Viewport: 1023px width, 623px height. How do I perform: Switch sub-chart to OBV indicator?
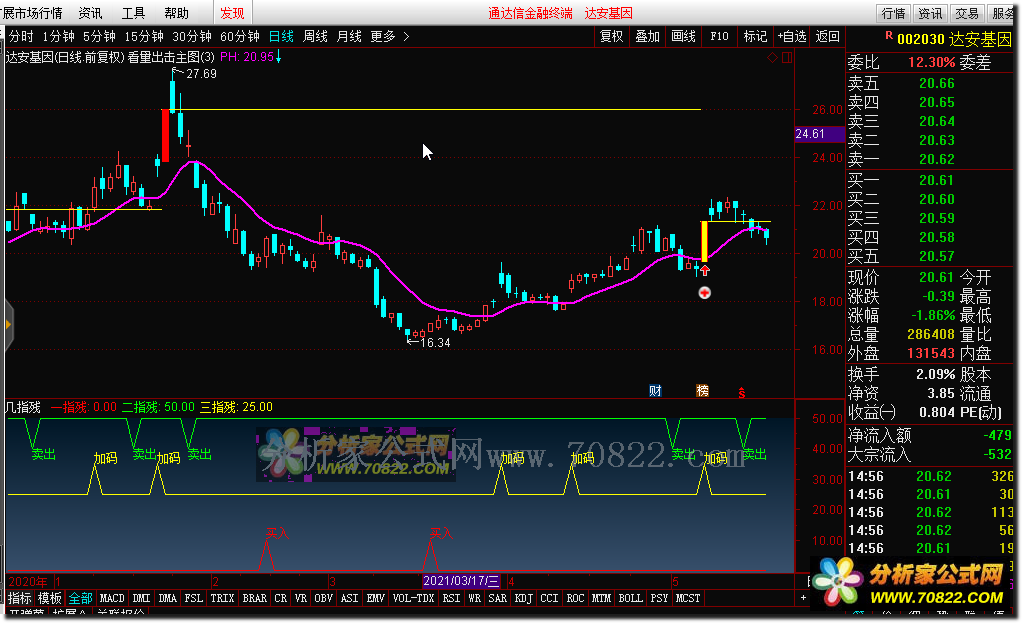coord(323,598)
